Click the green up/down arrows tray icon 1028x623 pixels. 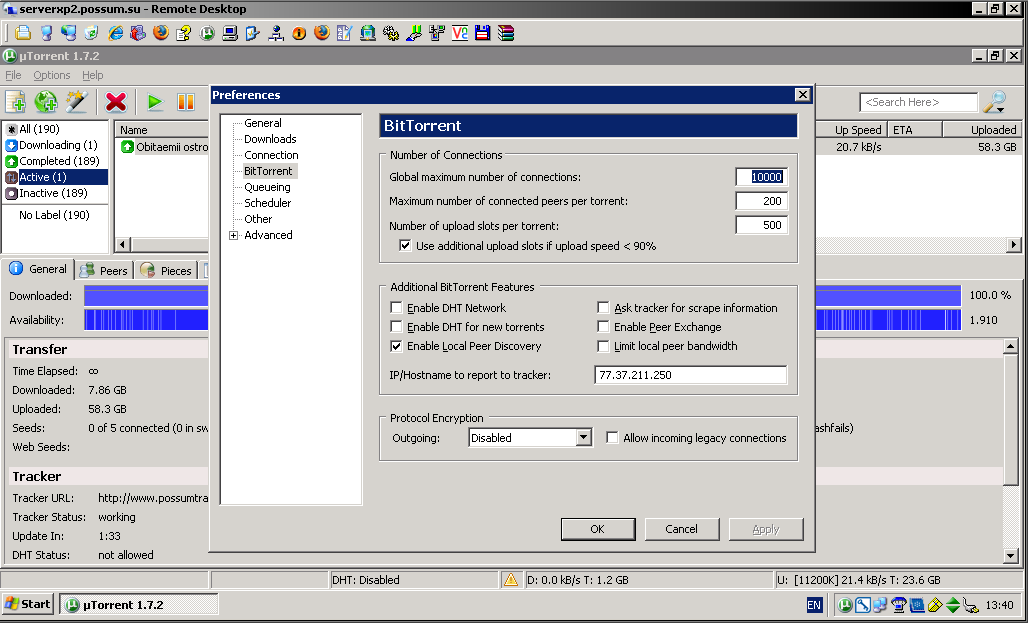953,605
